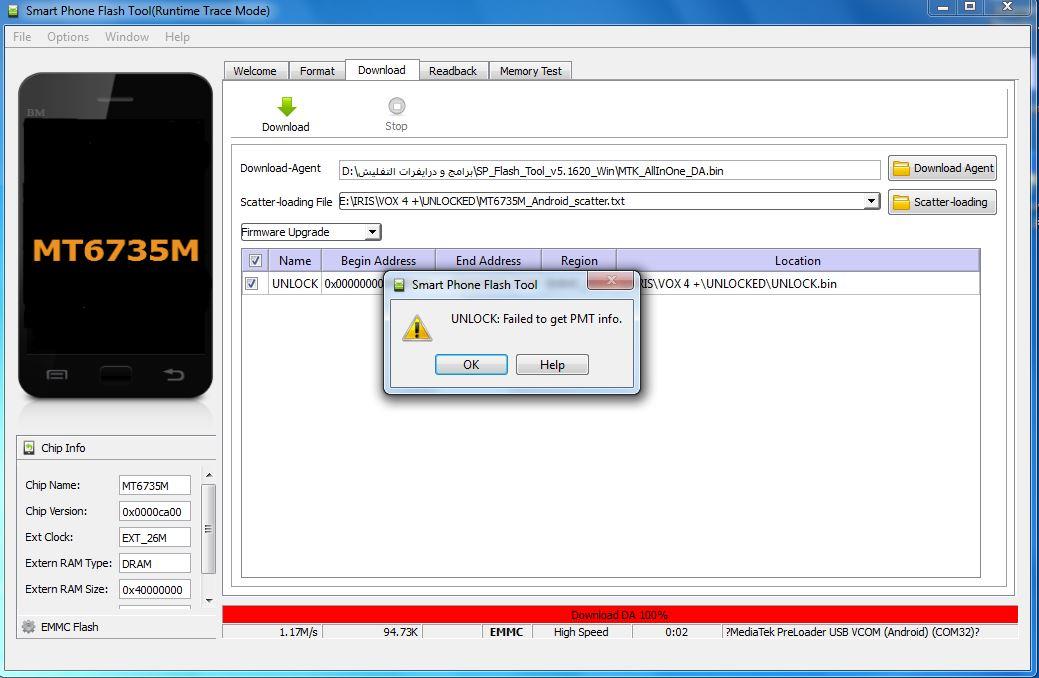Click the Extern RAM Type field DRAM
This screenshot has height=678, width=1039.
tap(154, 563)
